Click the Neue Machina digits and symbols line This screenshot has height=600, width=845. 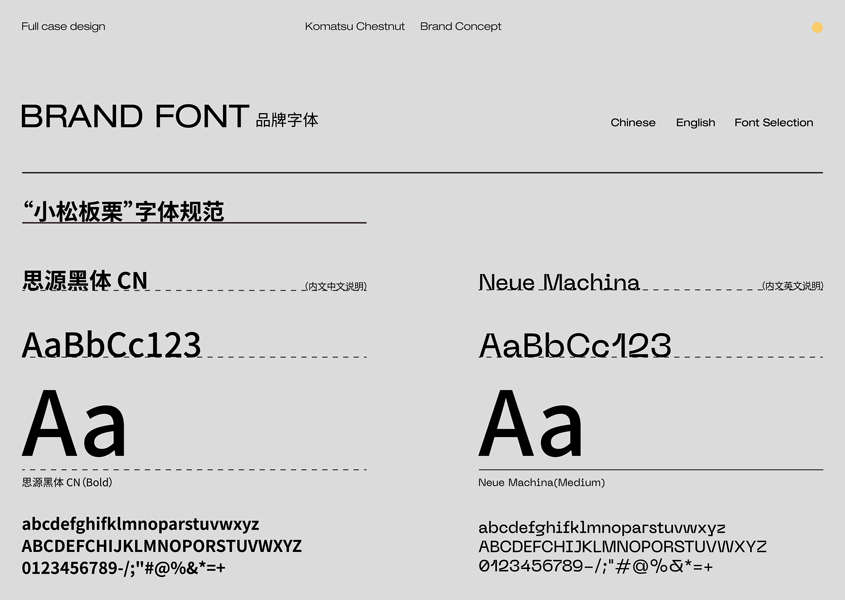(x=595, y=566)
